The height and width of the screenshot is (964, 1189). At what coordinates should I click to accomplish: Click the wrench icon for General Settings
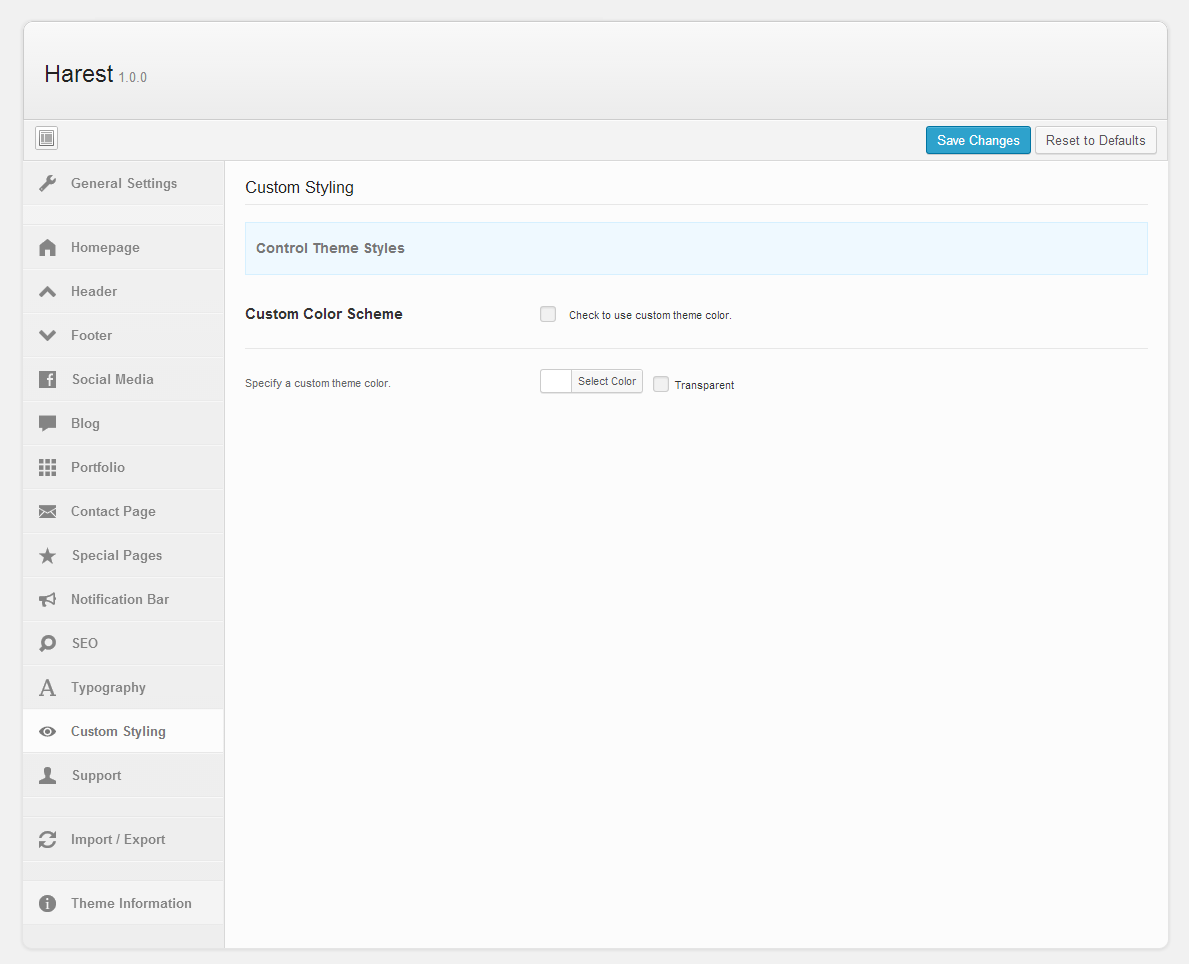coord(47,184)
